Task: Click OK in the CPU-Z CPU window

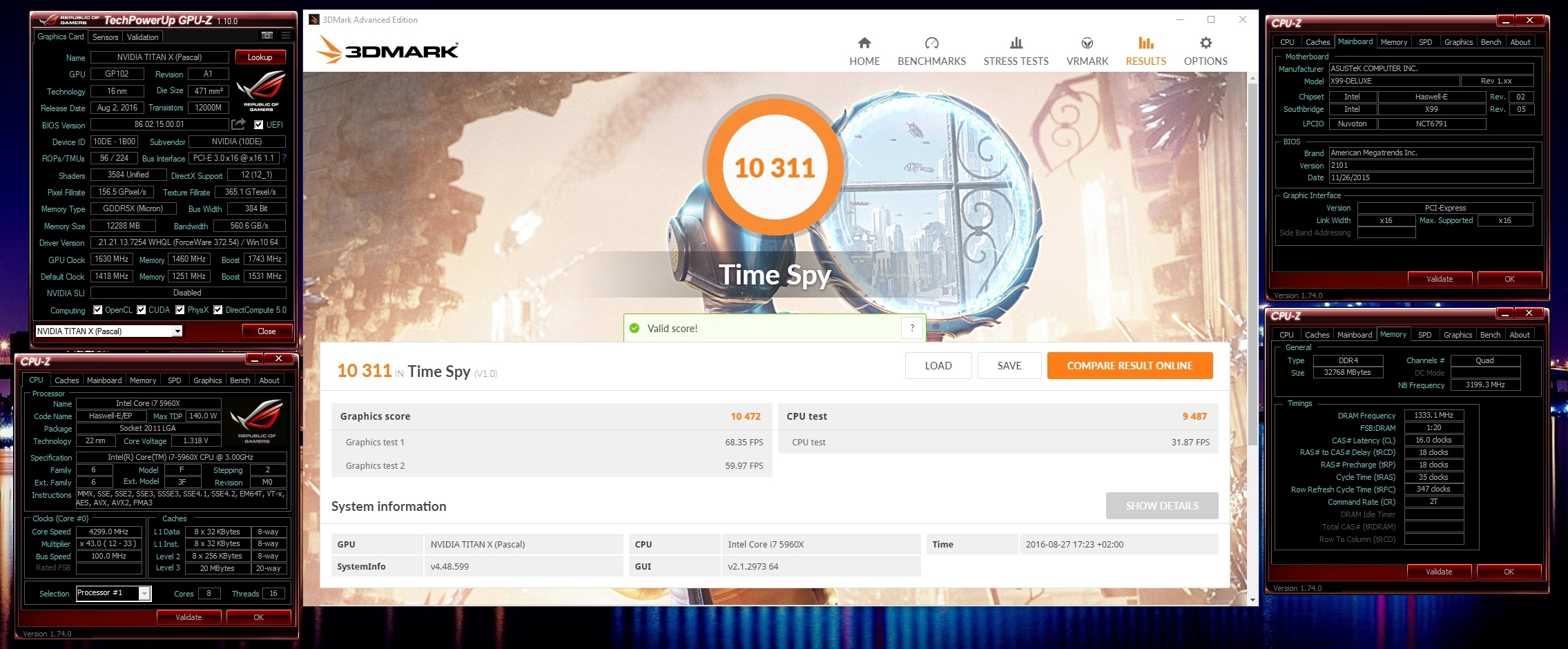Action: 258,617
